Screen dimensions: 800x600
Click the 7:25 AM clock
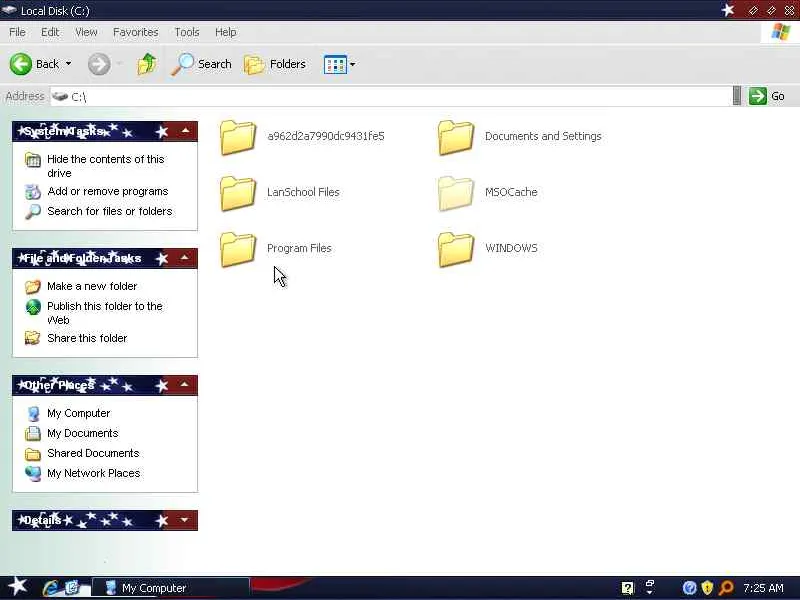(x=763, y=588)
